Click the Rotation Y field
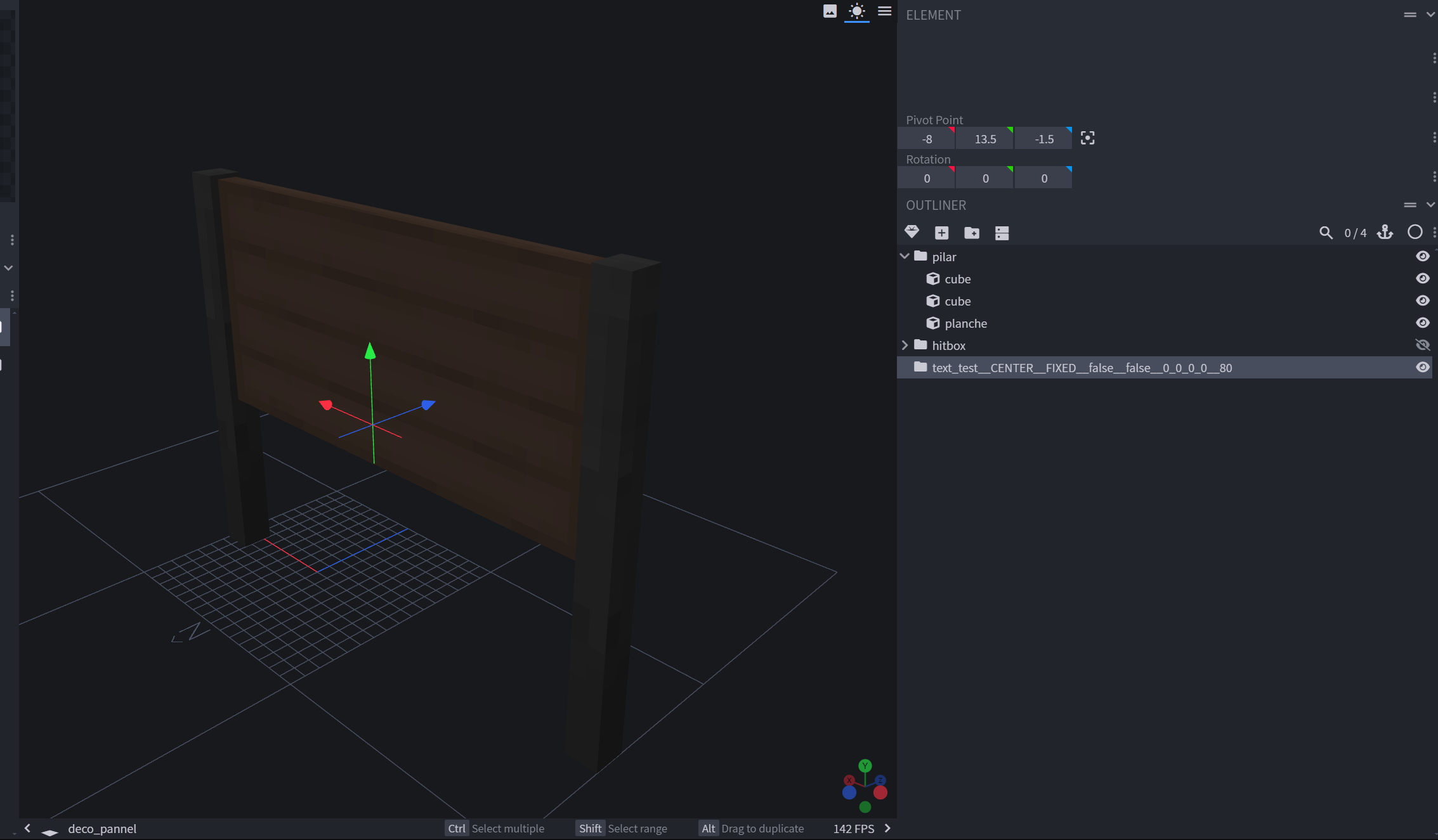Screen dimensions: 1438x840 (985, 178)
